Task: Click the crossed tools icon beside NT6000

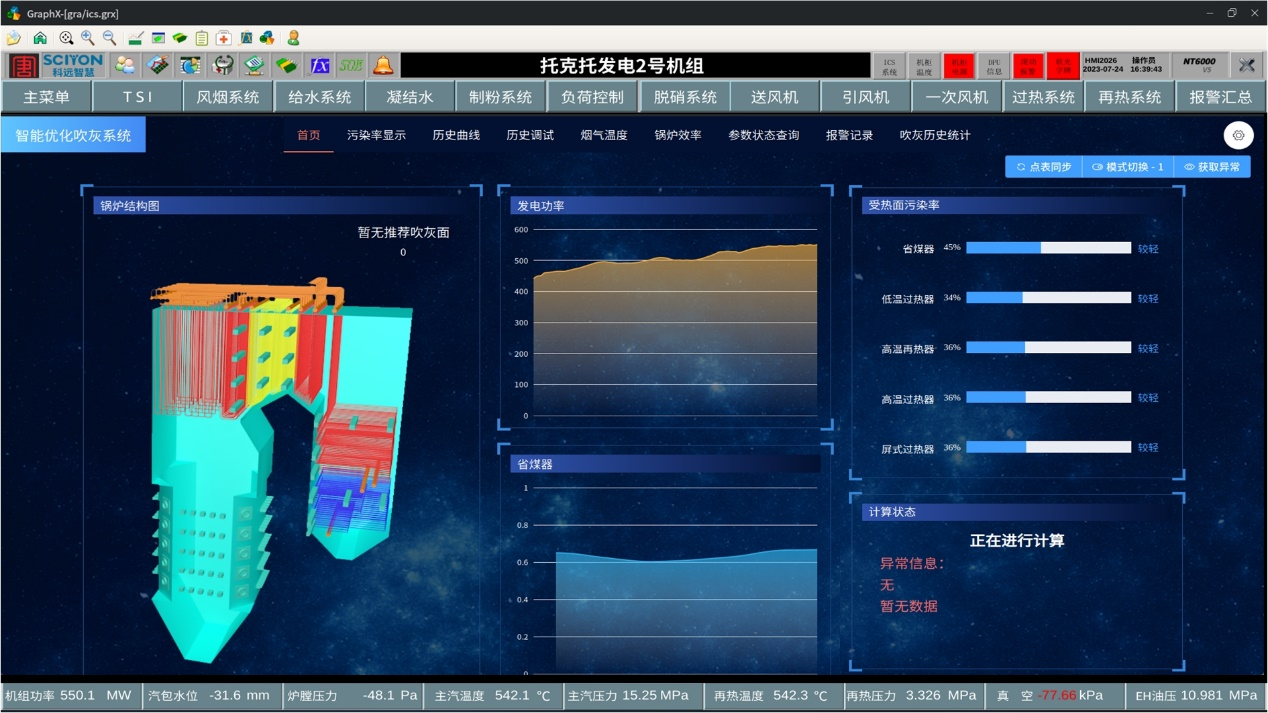Action: point(1246,66)
